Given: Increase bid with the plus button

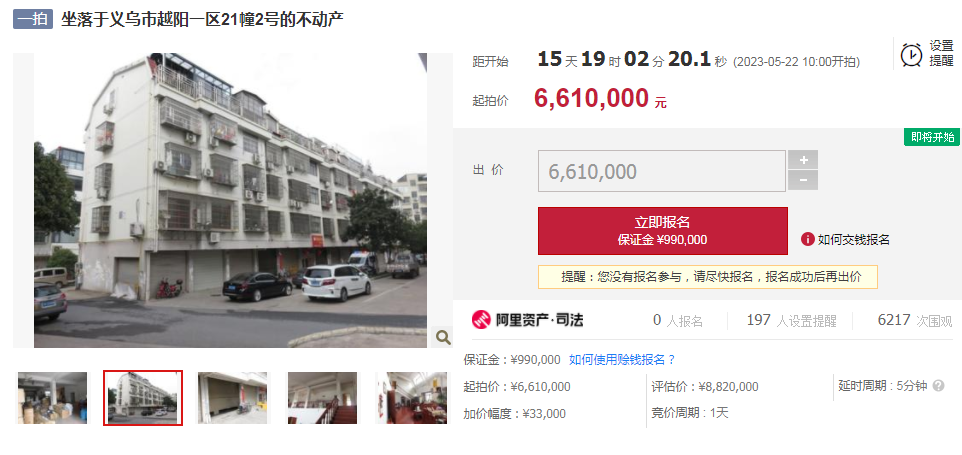Looking at the screenshot, I should click(x=802, y=160).
